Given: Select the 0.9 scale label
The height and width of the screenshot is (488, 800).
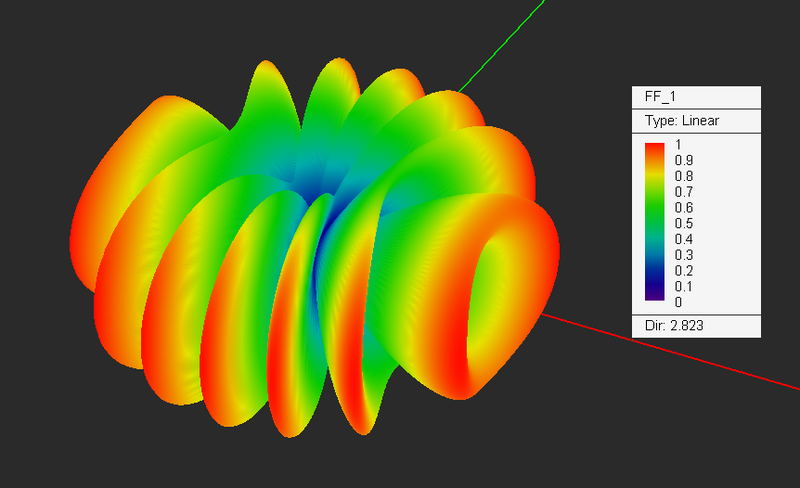Looking at the screenshot, I should (684, 161).
